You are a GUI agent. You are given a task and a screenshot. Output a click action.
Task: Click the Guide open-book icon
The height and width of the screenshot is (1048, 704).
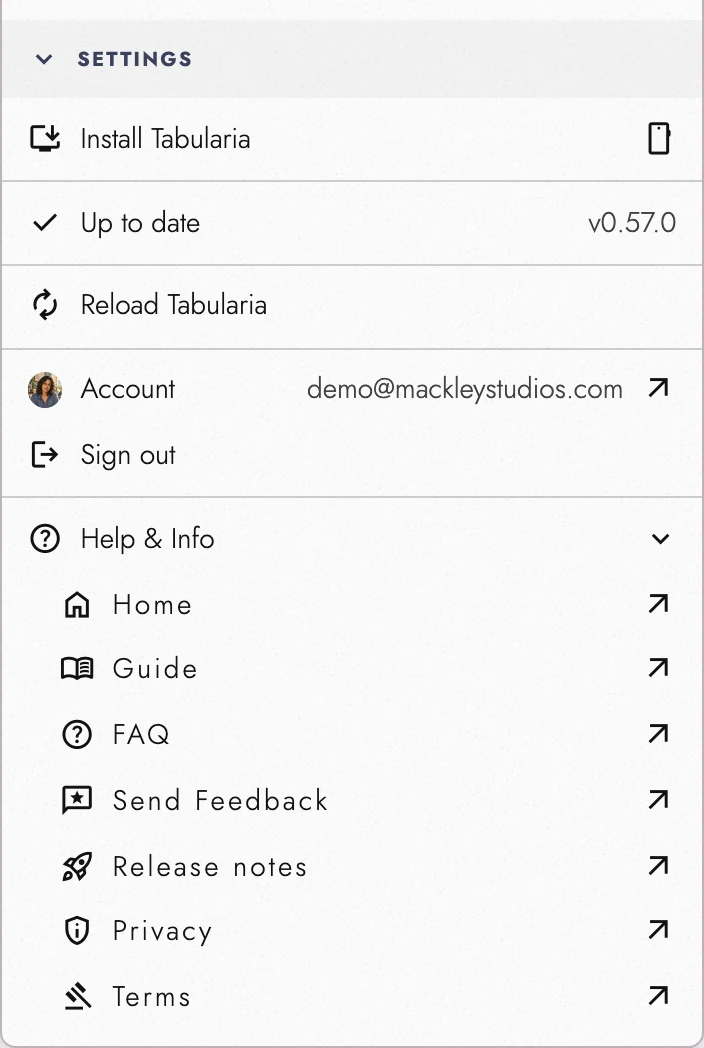tap(77, 668)
